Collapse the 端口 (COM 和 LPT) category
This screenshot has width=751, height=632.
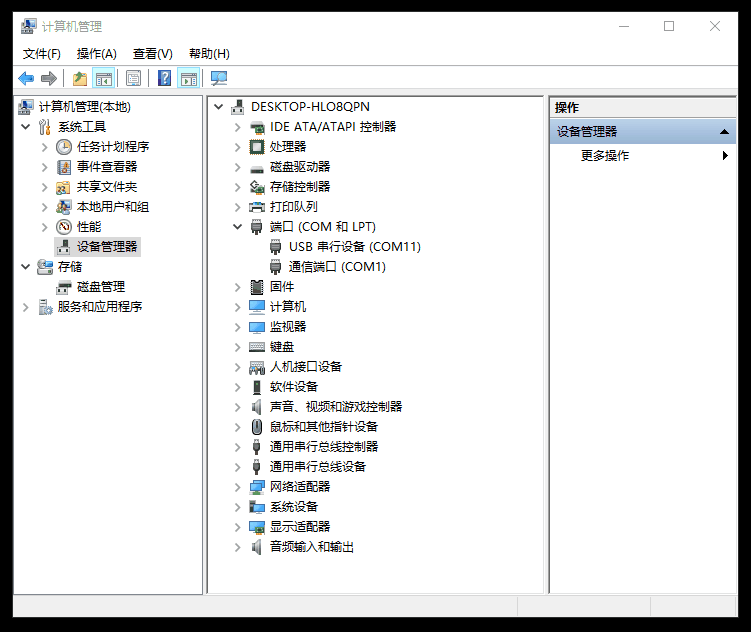tap(238, 226)
